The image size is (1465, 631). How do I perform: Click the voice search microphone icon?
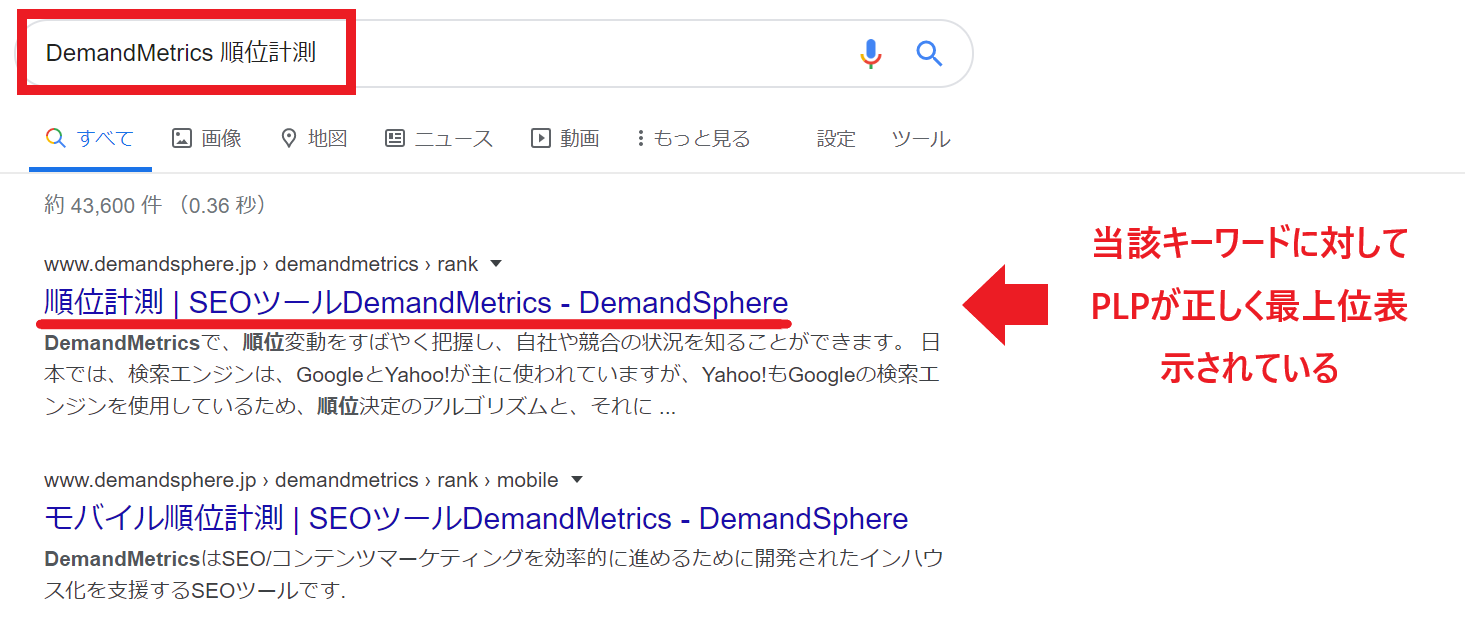871,54
